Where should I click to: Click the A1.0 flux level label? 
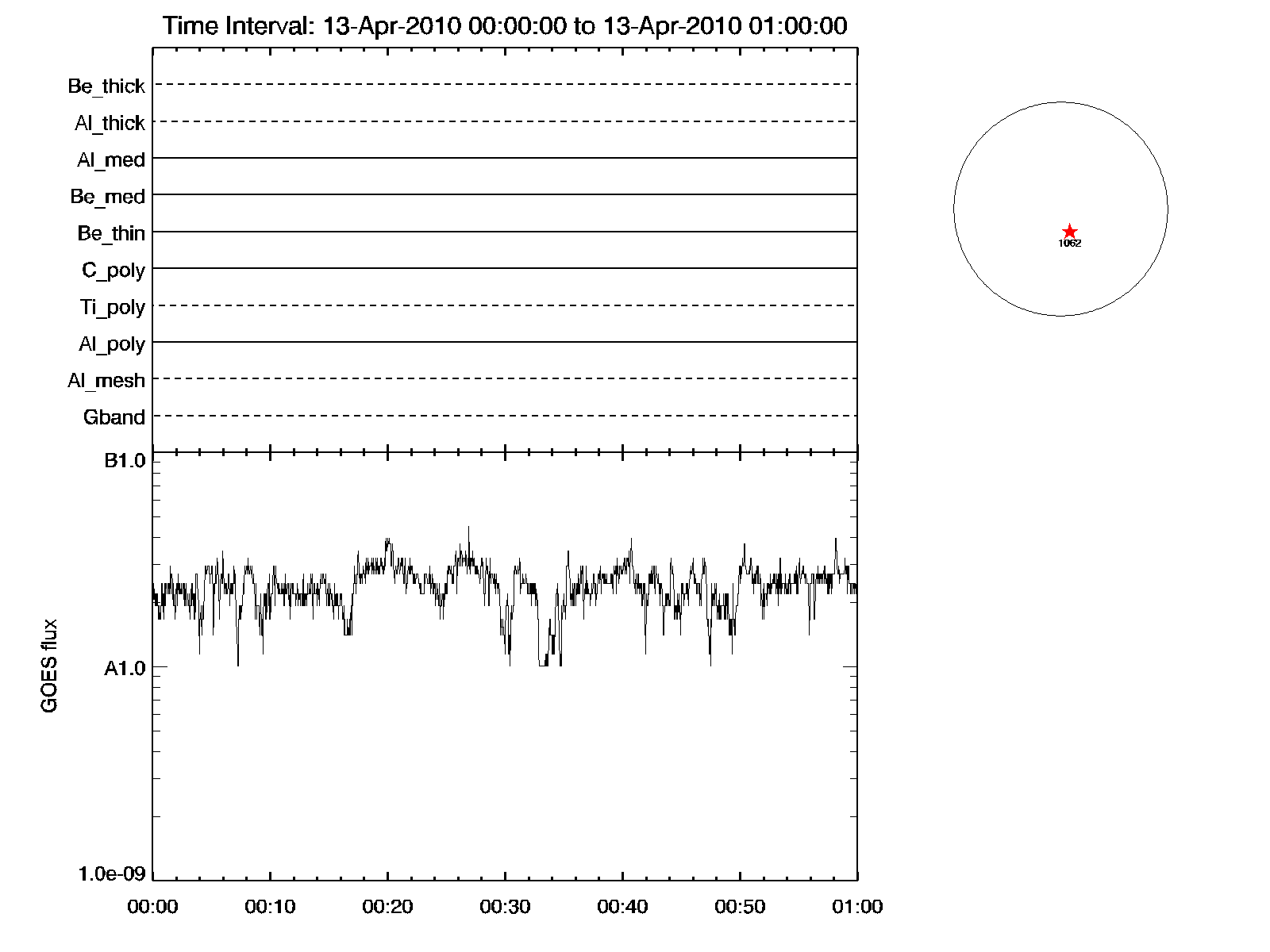coord(125,669)
